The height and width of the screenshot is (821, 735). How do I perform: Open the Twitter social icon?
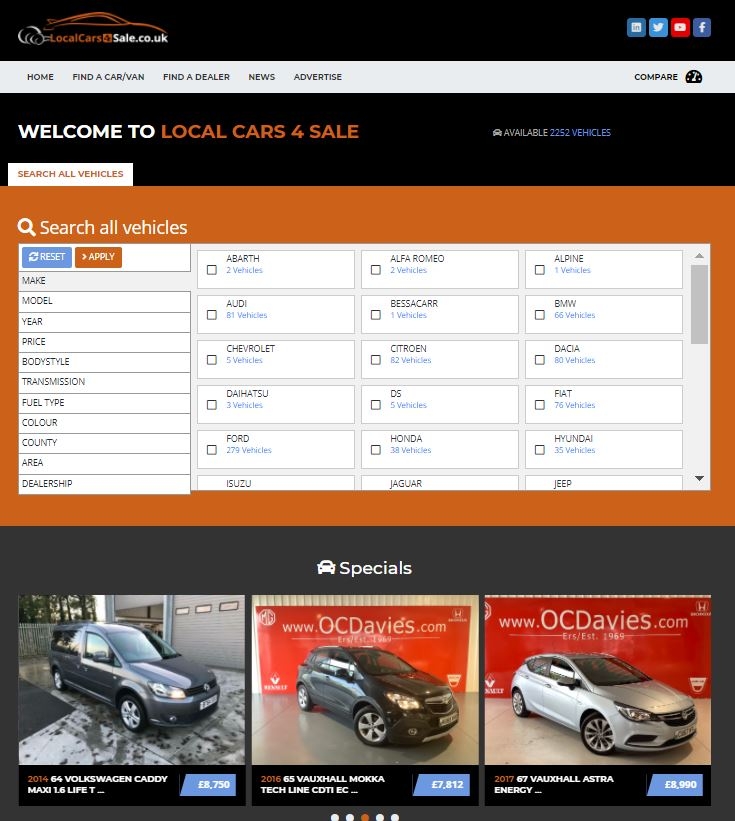click(x=658, y=27)
